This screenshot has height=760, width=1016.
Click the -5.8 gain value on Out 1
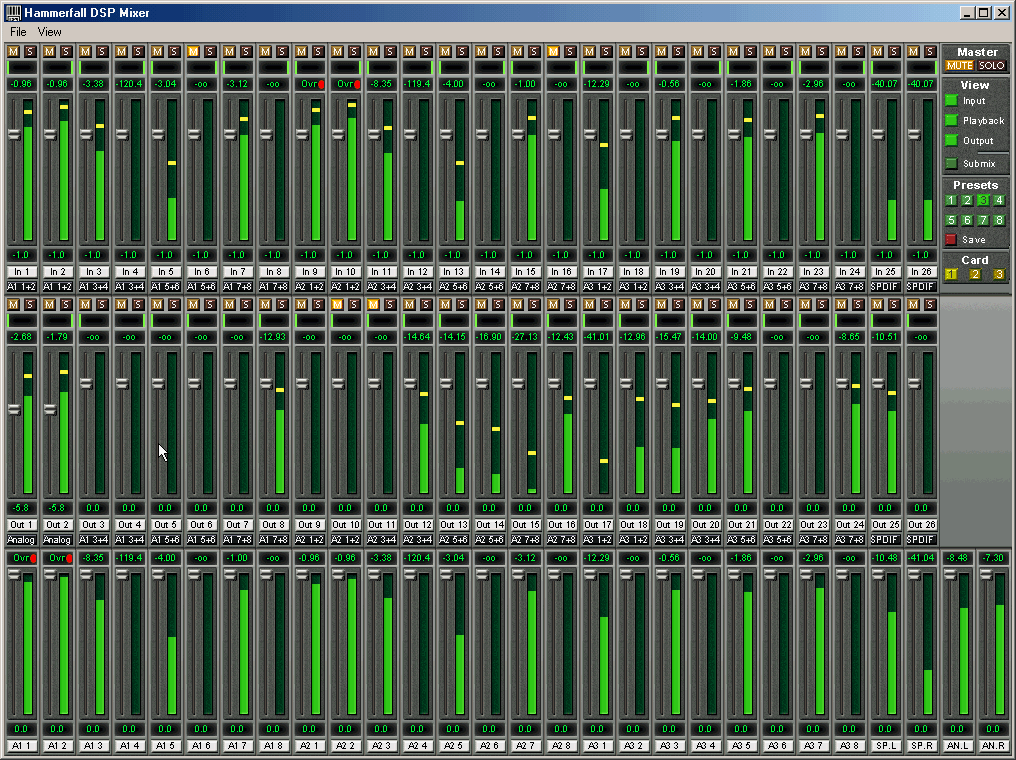click(x=21, y=508)
